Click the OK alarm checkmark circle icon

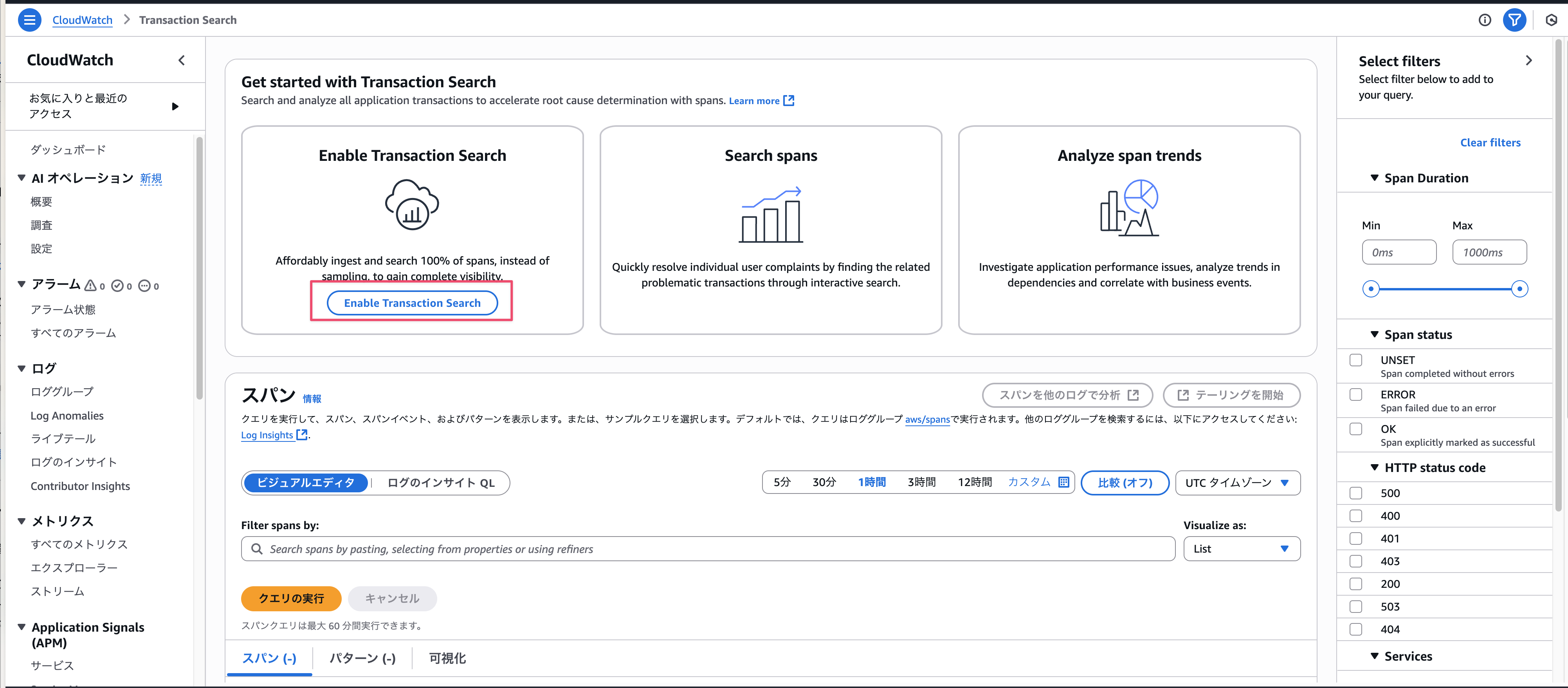[117, 286]
